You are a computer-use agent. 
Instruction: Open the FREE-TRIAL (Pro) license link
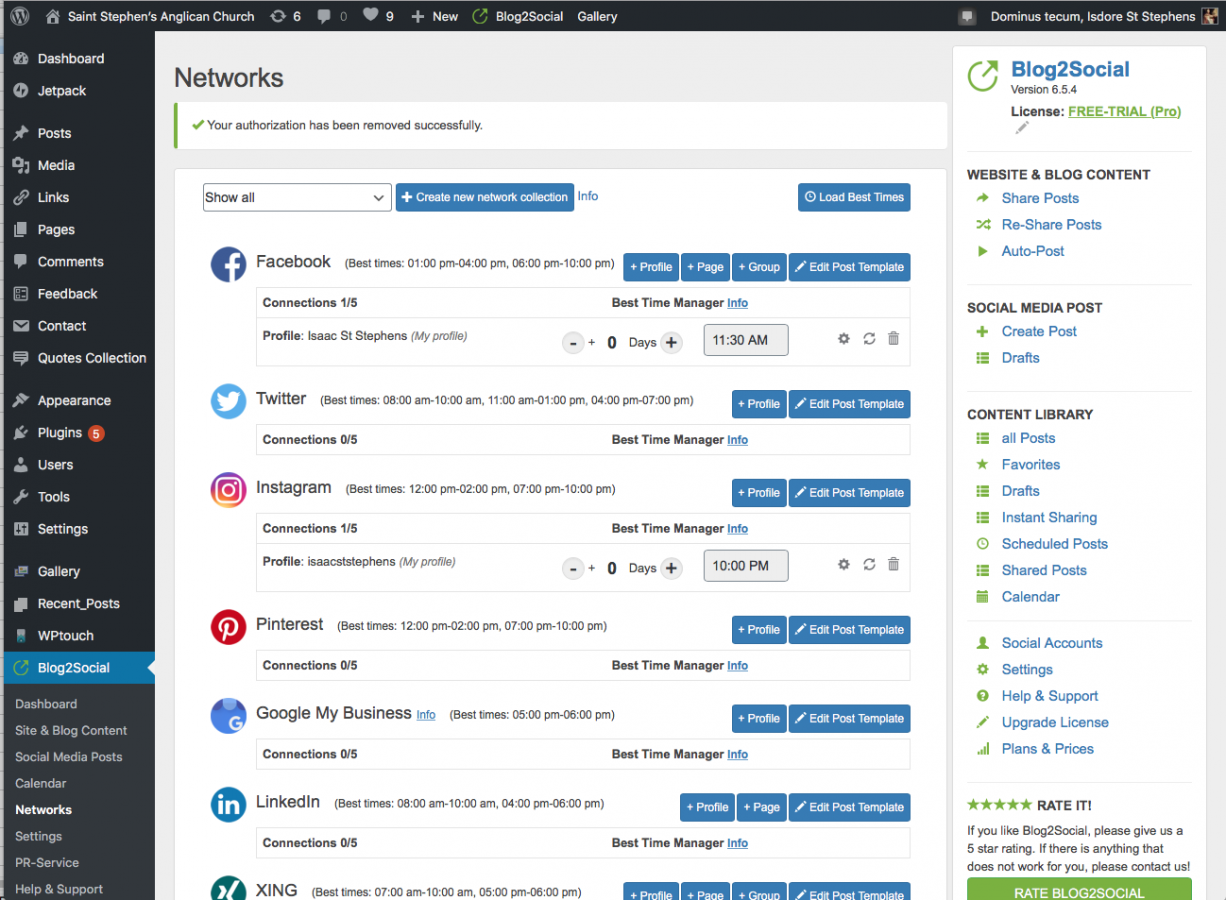pos(1124,111)
